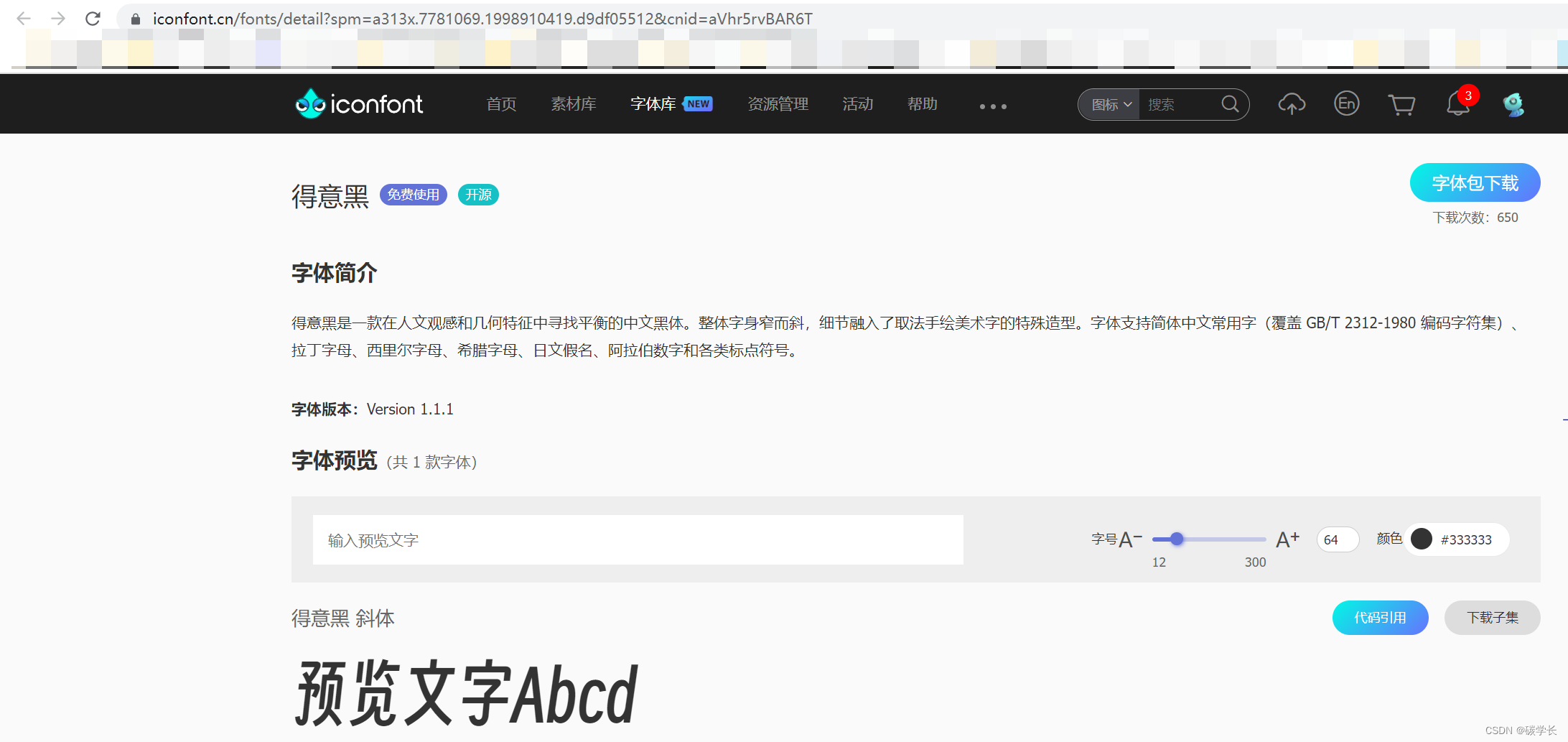
Task: Click the NEW badge beside 字体库
Action: (x=698, y=104)
